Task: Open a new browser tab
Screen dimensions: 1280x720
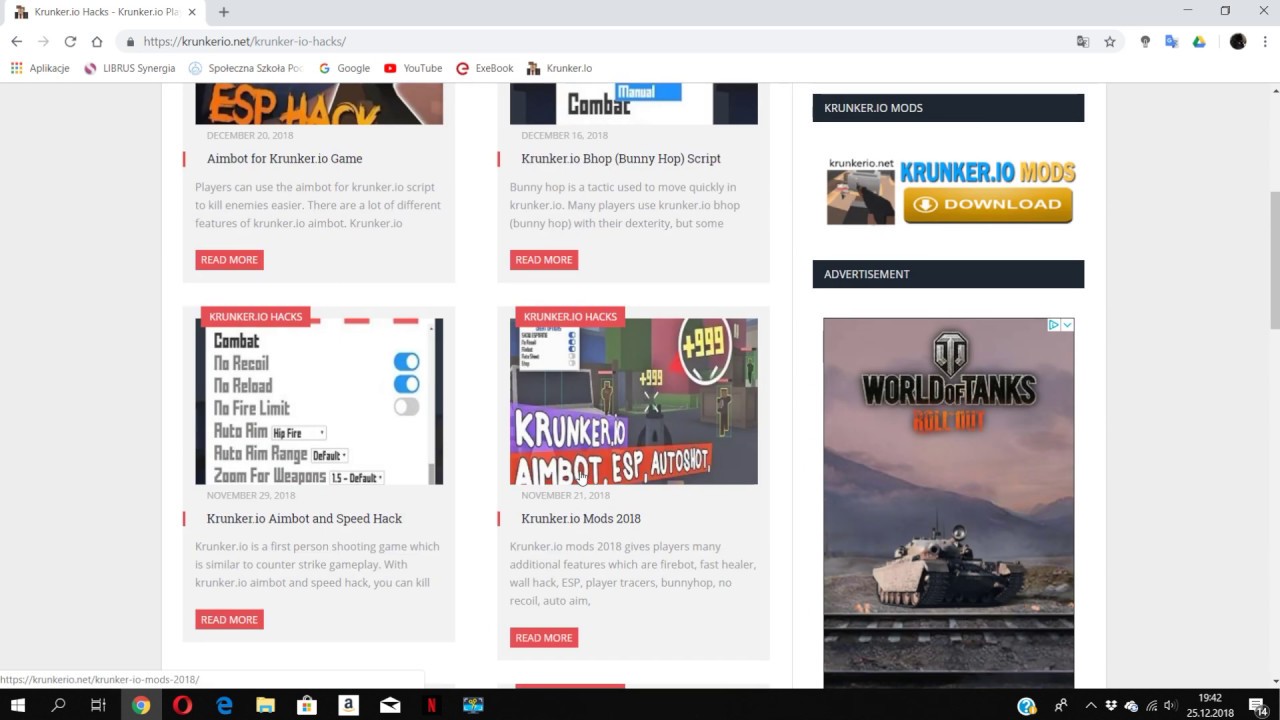Action: [x=224, y=12]
